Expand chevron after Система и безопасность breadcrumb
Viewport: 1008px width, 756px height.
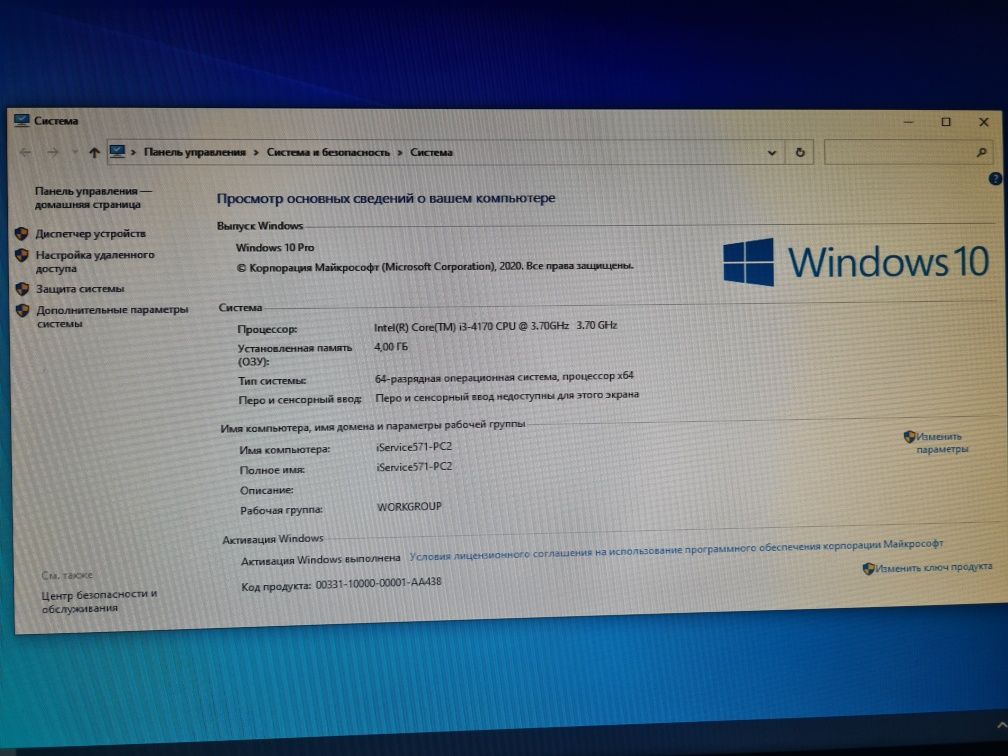tap(399, 152)
